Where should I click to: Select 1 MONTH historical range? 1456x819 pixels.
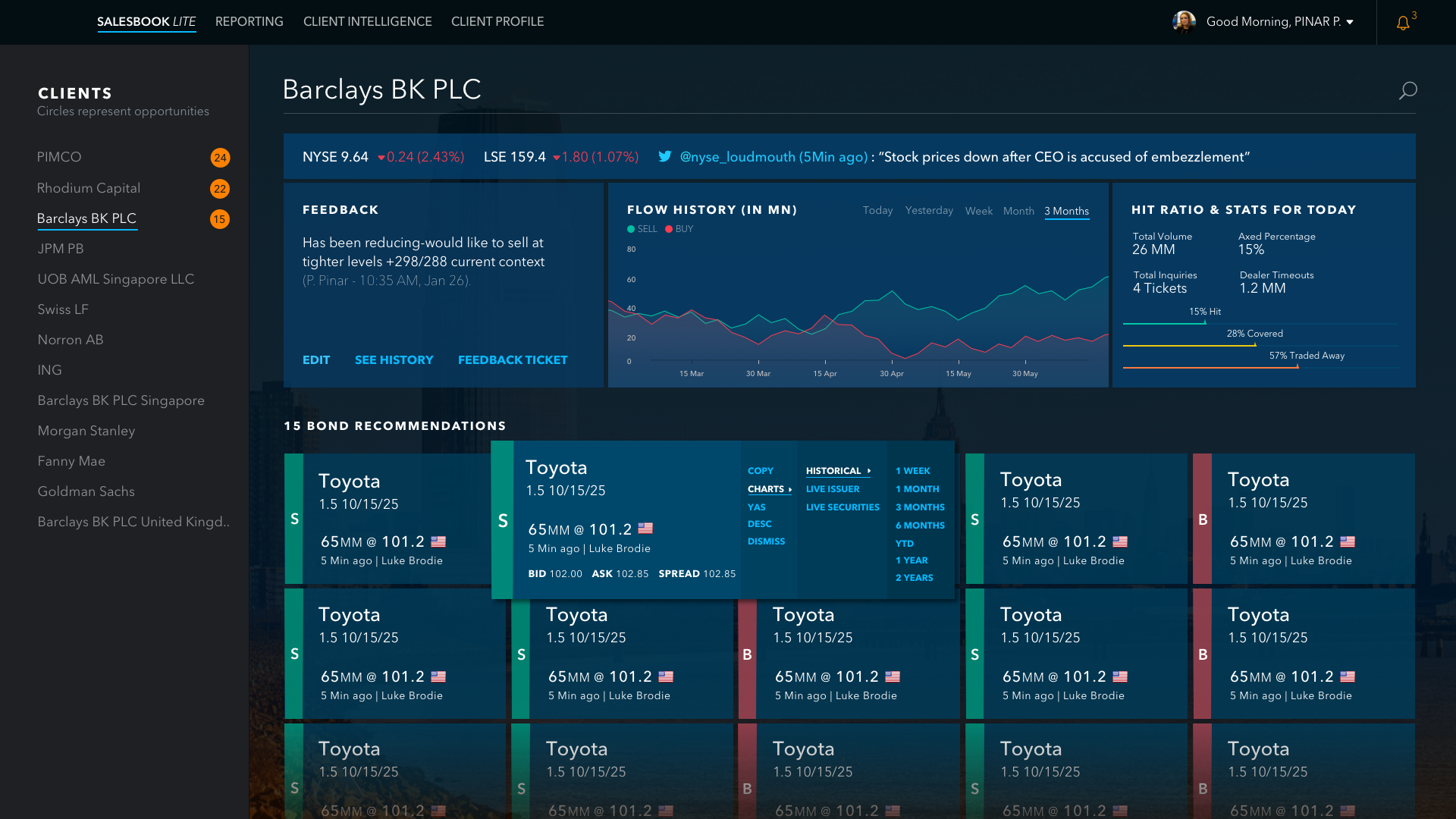pyautogui.click(x=918, y=489)
